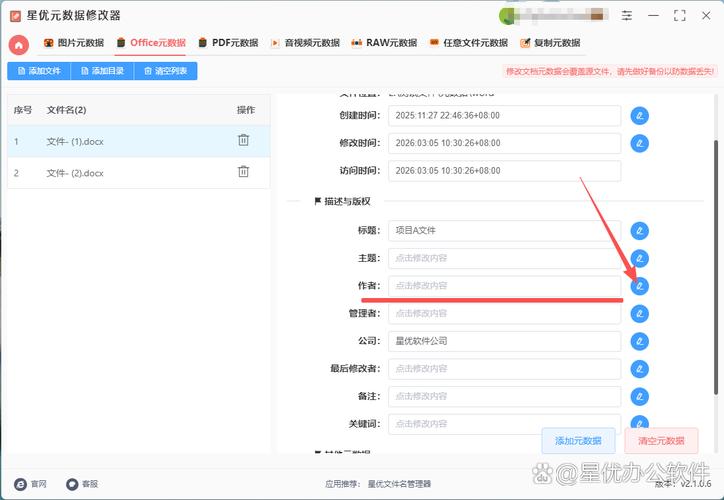The image size is (724, 500).
Task: Click the 添加文件 button
Action: 39,71
